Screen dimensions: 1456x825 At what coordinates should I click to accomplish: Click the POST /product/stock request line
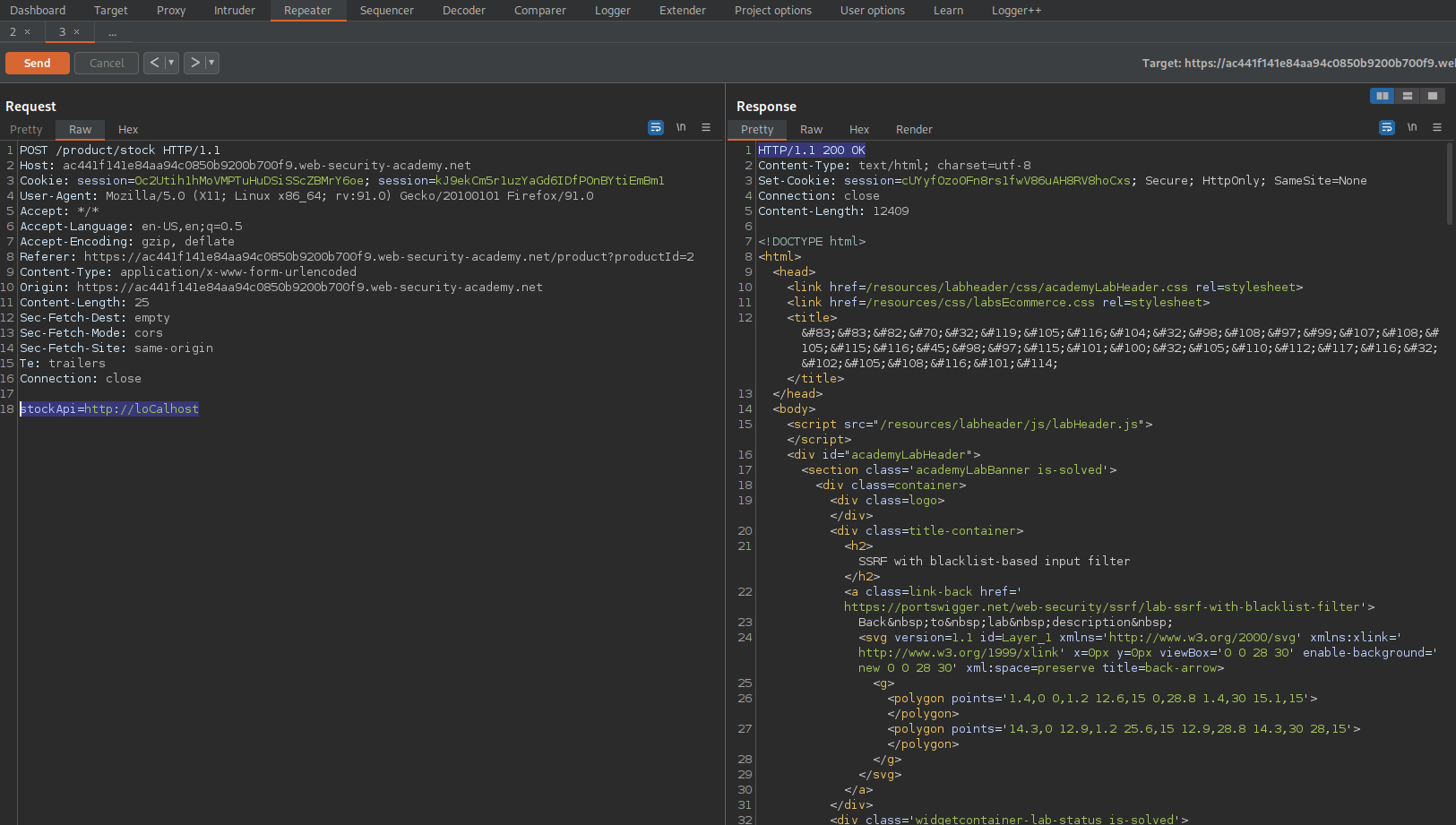tap(120, 150)
